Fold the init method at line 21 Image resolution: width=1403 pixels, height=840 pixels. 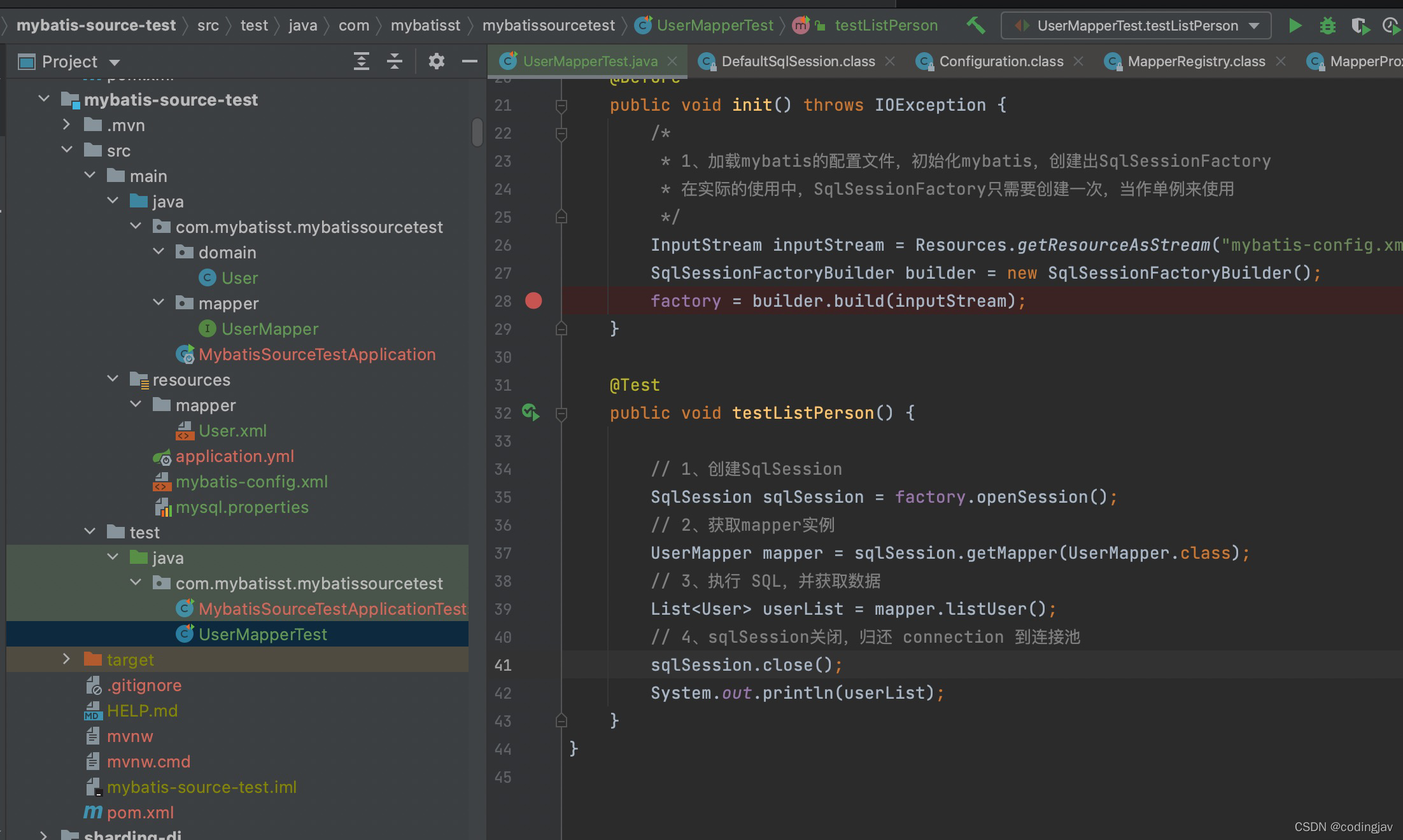click(x=561, y=105)
